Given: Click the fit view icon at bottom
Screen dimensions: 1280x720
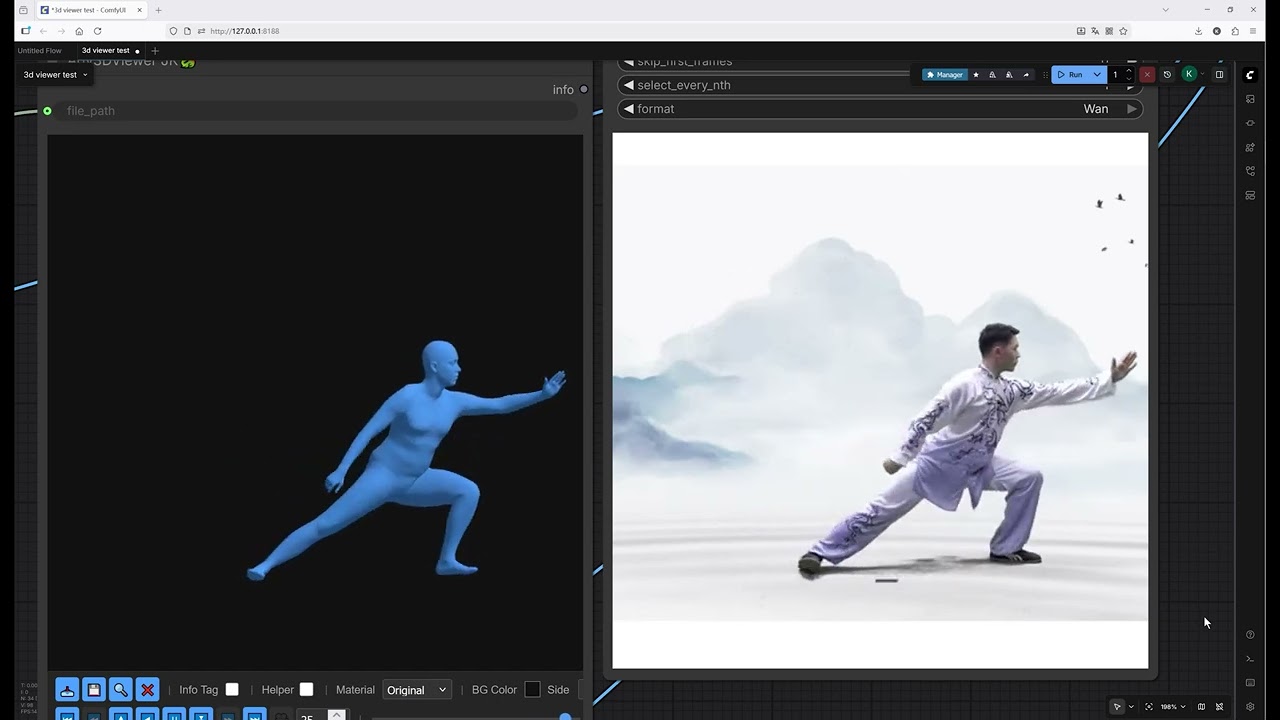Looking at the screenshot, I should [1149, 707].
